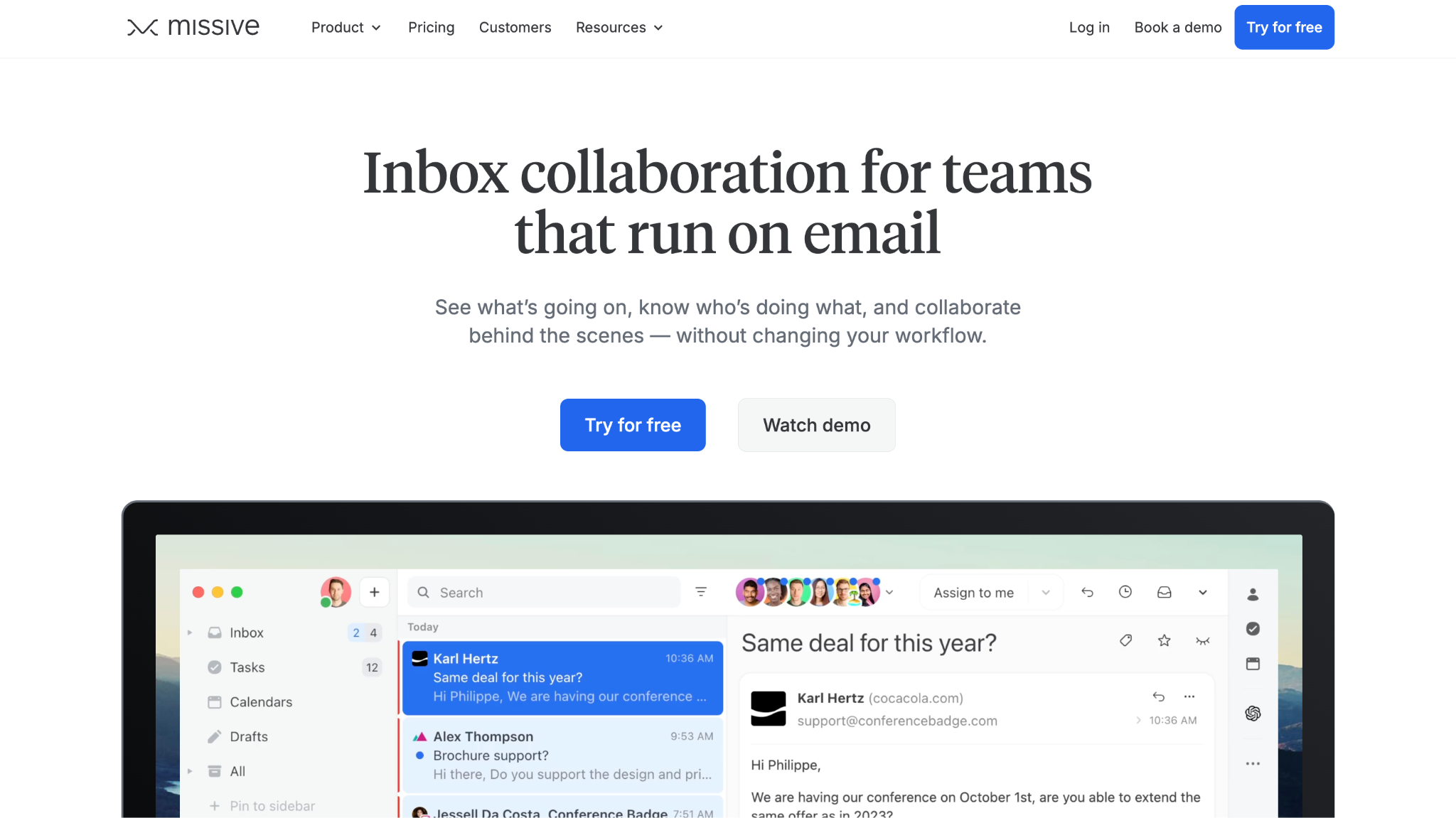Open the message more options dots

1189,696
